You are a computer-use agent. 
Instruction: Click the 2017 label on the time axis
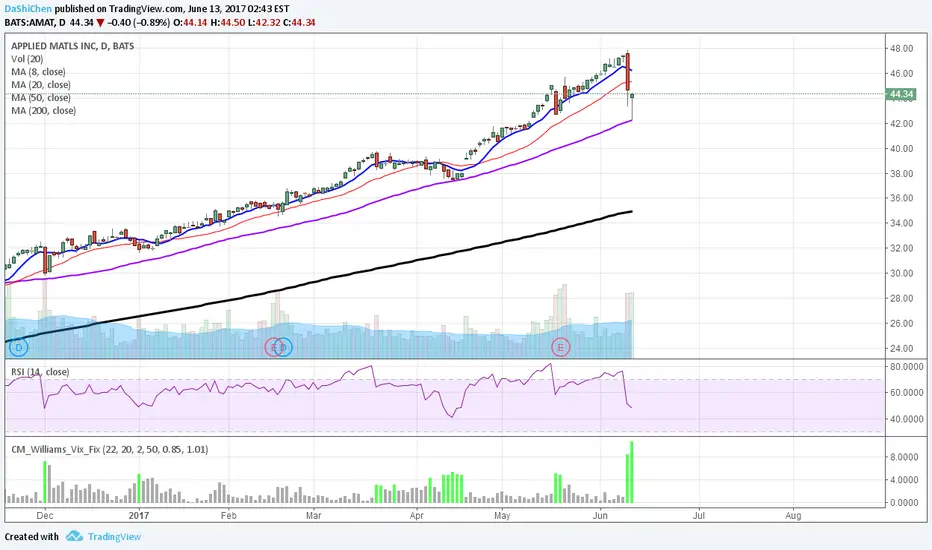[x=139, y=516]
